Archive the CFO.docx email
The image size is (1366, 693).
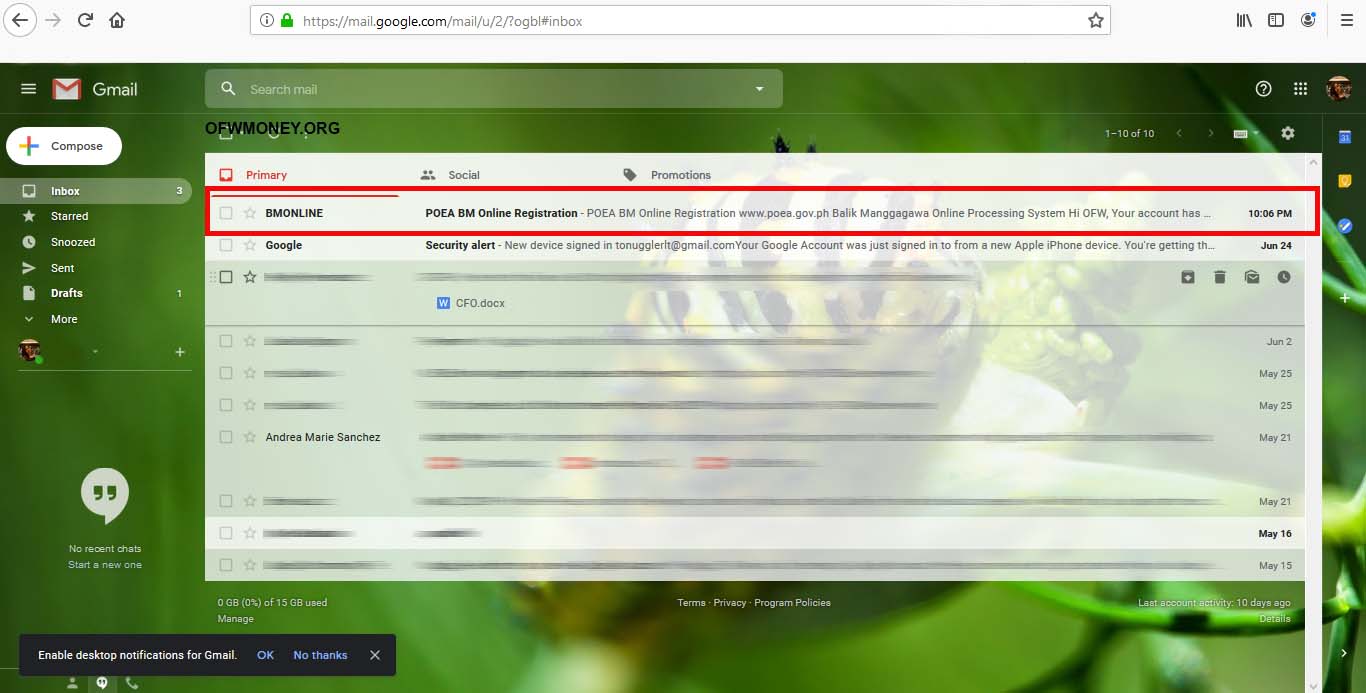pyautogui.click(x=1188, y=277)
